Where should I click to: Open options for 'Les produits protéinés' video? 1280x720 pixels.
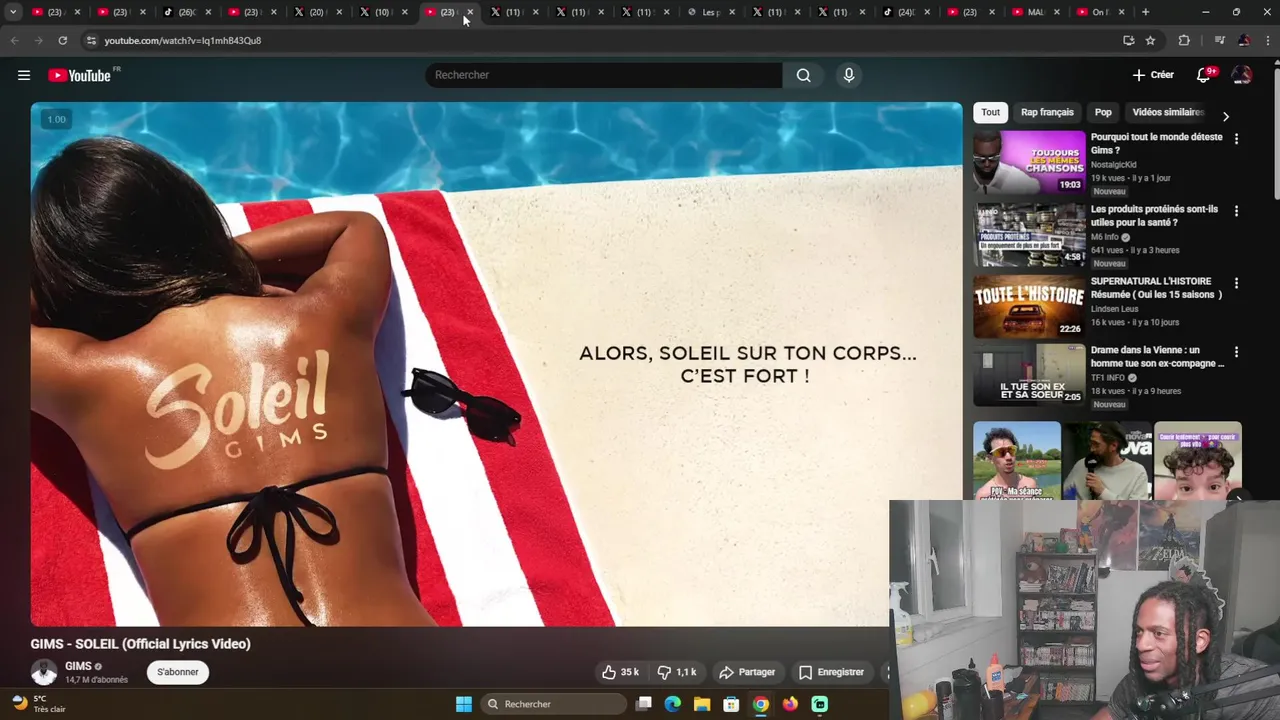coord(1236,211)
